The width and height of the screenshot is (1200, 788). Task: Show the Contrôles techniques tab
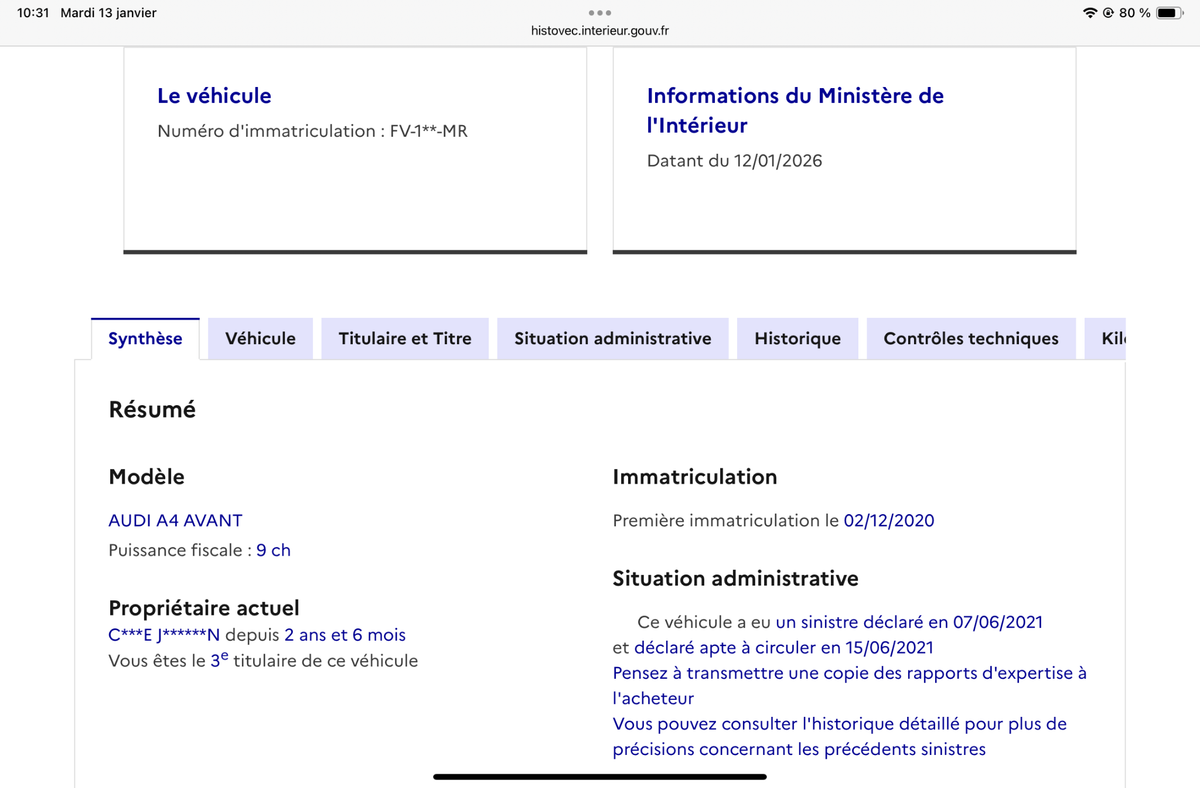tap(970, 338)
